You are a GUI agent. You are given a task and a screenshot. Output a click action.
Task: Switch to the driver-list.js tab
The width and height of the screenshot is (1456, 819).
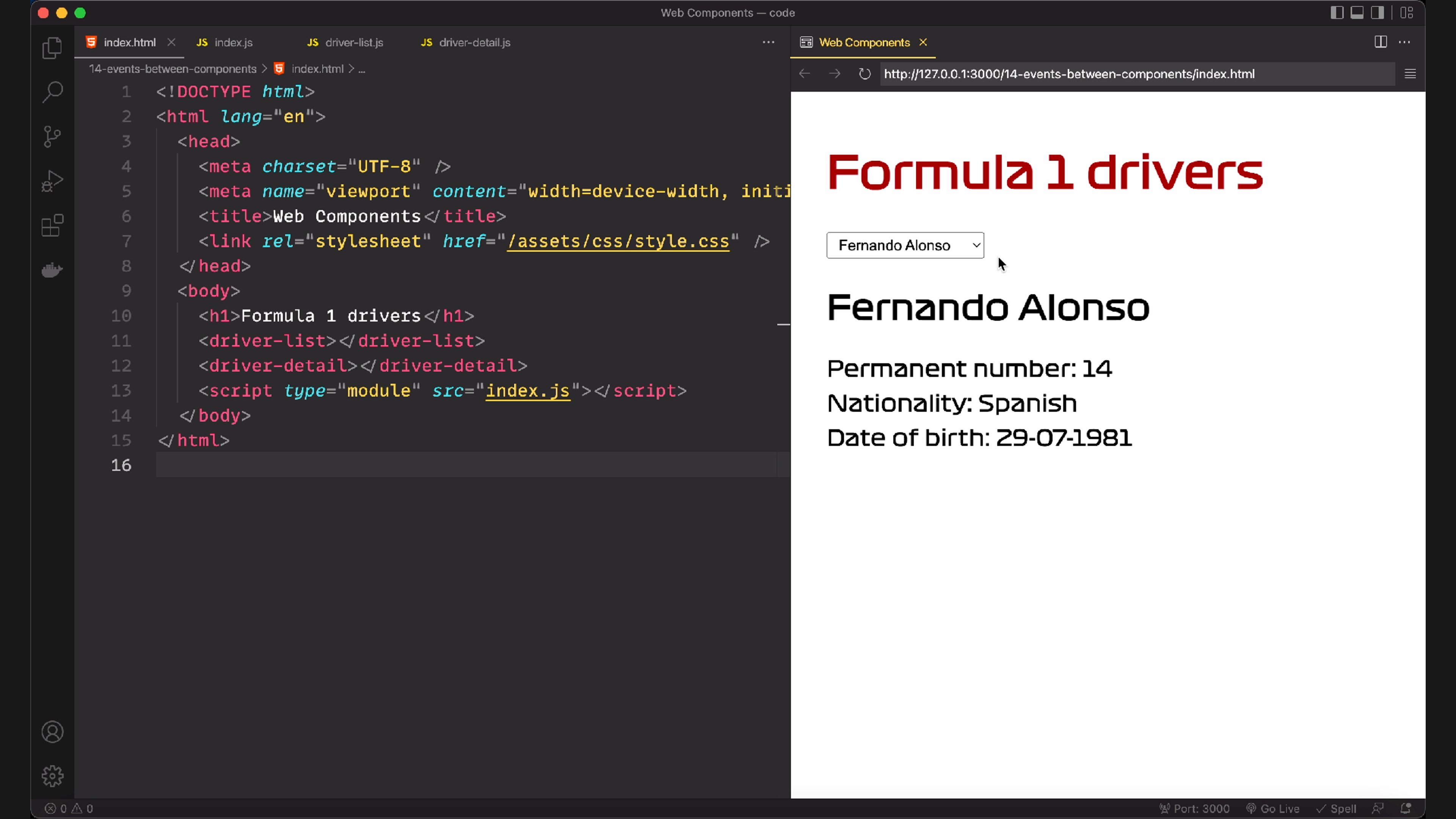tap(354, 42)
